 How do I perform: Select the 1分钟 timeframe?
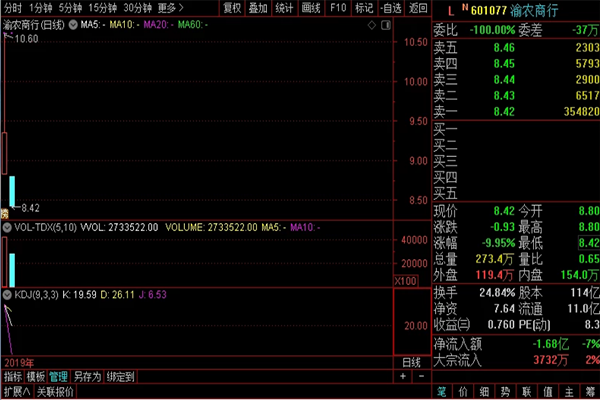point(41,8)
